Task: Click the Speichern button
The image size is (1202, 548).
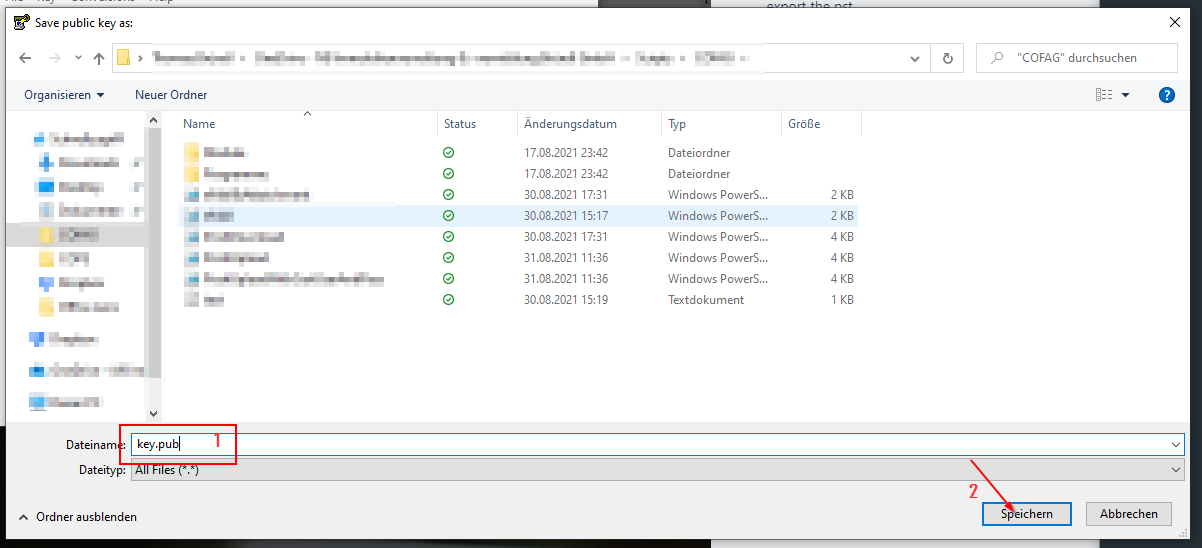Action: tap(1026, 513)
